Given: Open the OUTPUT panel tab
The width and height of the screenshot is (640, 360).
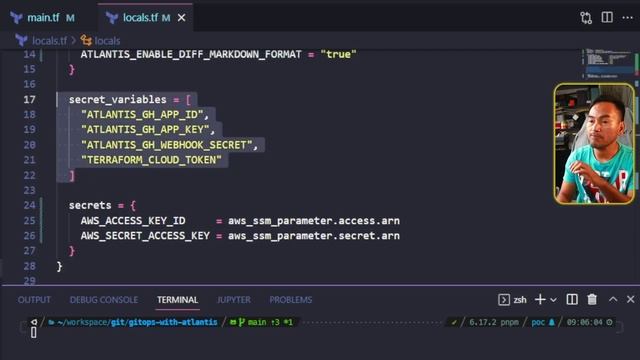Looking at the screenshot, I should pos(34,300).
